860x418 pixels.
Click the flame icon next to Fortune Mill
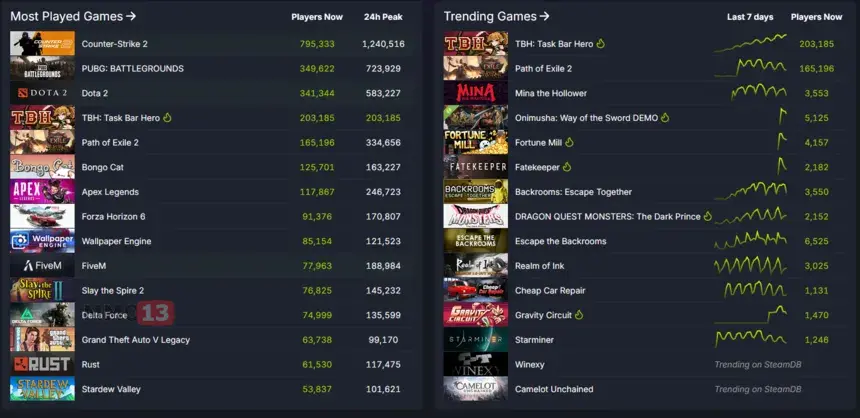pyautogui.click(x=569, y=142)
